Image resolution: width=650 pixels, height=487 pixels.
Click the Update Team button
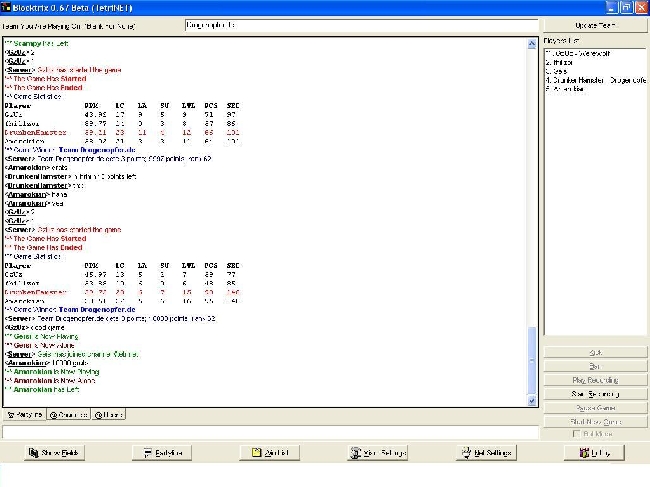tap(595, 25)
